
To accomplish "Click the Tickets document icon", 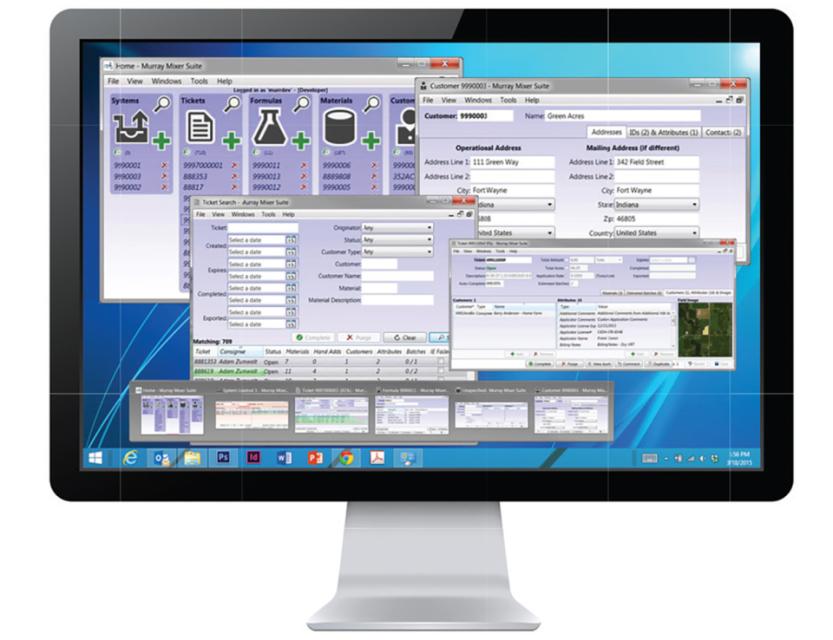I will click(200, 127).
